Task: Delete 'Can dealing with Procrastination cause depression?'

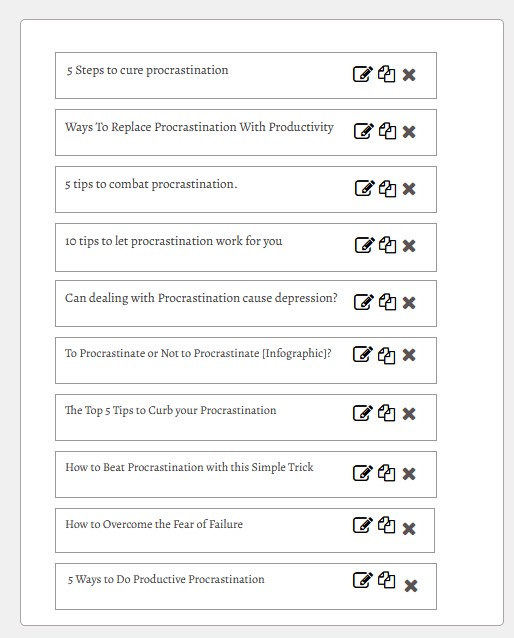Action: tap(409, 303)
